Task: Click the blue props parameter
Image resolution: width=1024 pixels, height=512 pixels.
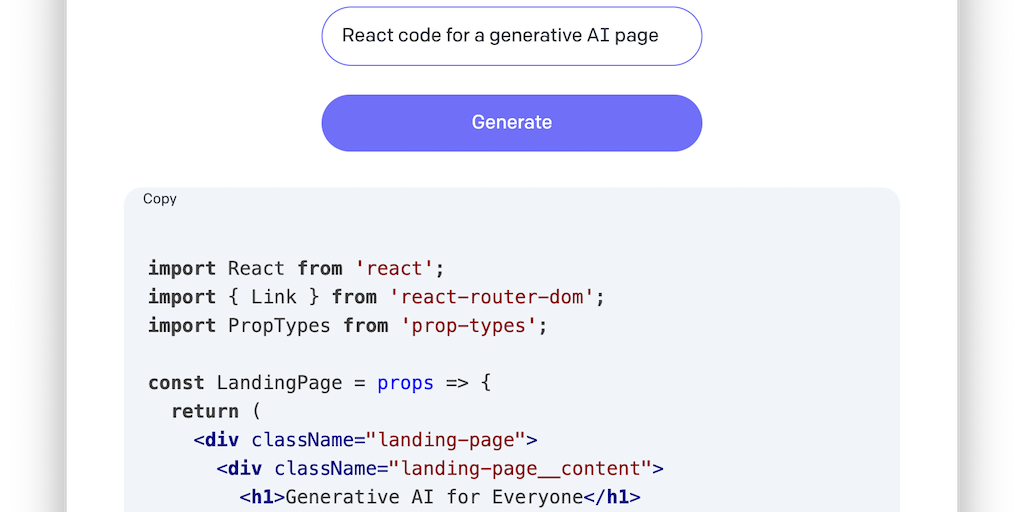Action: 406,383
